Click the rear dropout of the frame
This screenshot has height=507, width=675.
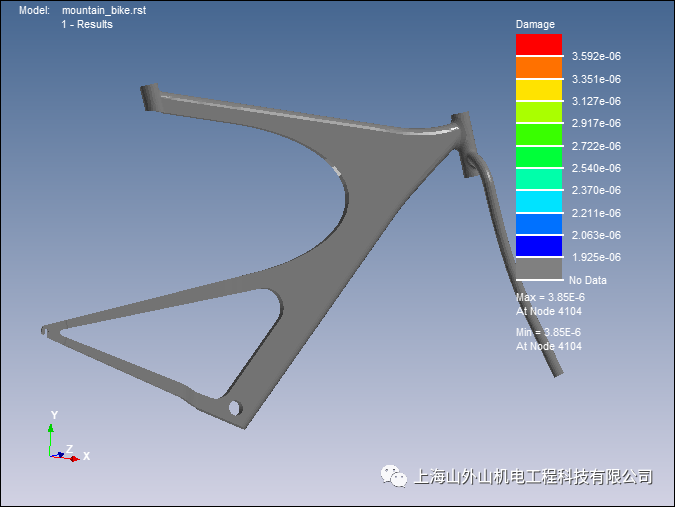point(44,331)
